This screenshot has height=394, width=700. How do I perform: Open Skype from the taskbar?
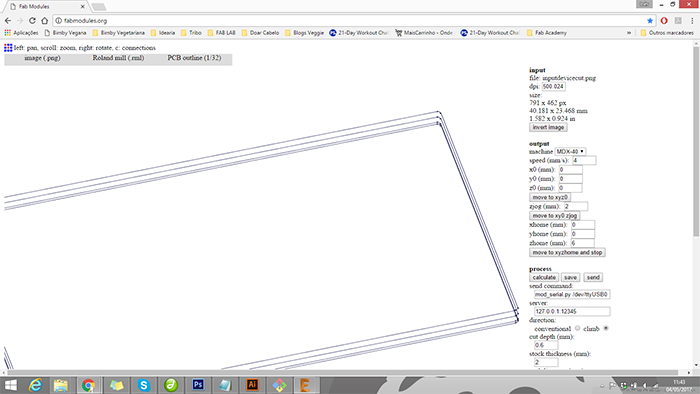click(144, 385)
